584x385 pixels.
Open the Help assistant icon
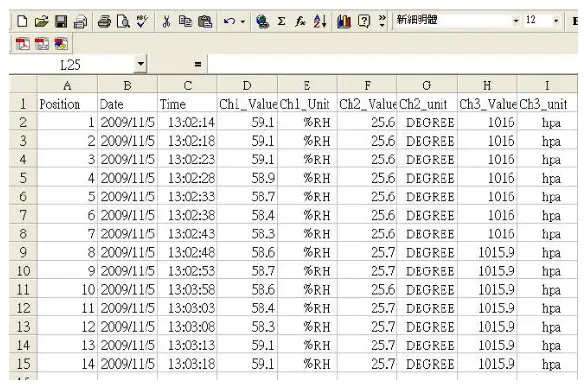point(364,22)
